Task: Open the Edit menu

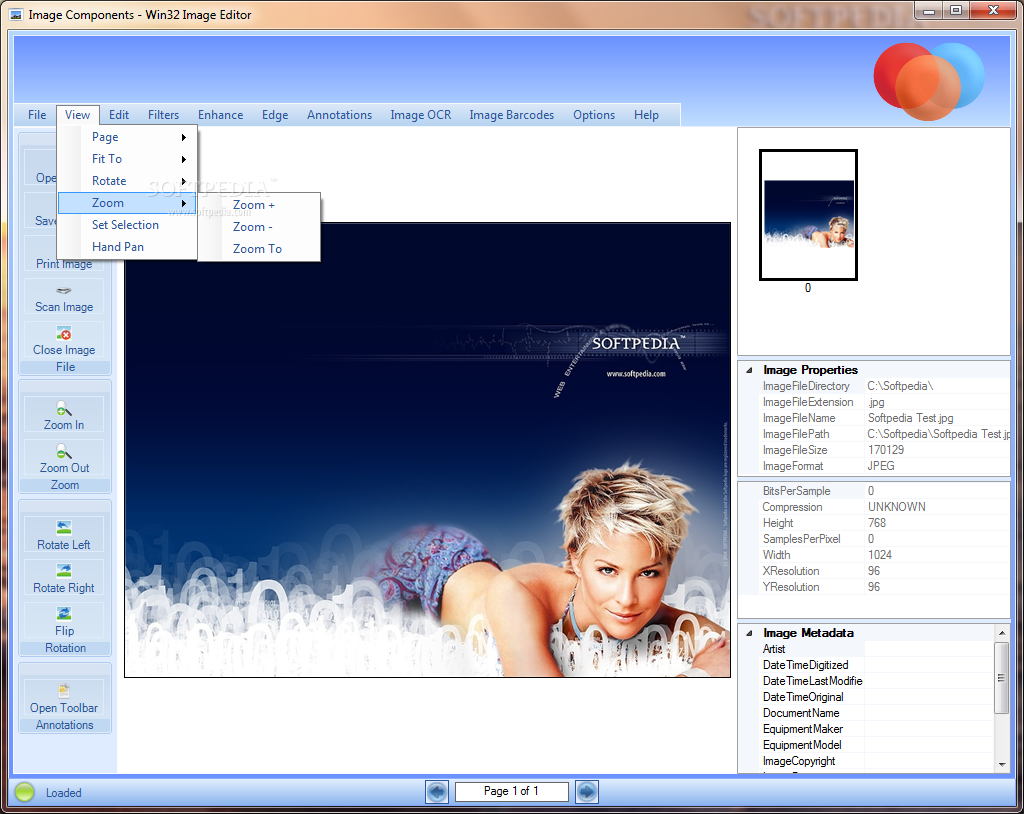Action: [119, 115]
